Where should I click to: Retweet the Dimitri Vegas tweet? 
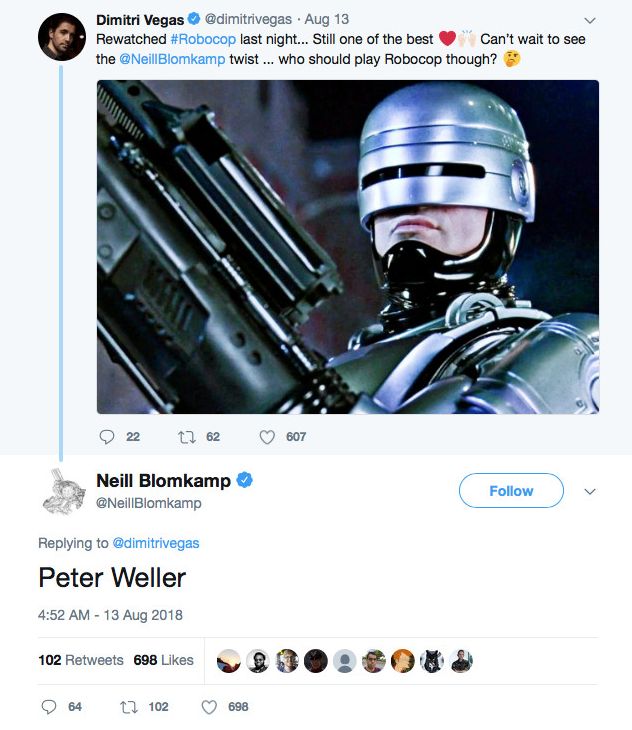tap(185, 437)
